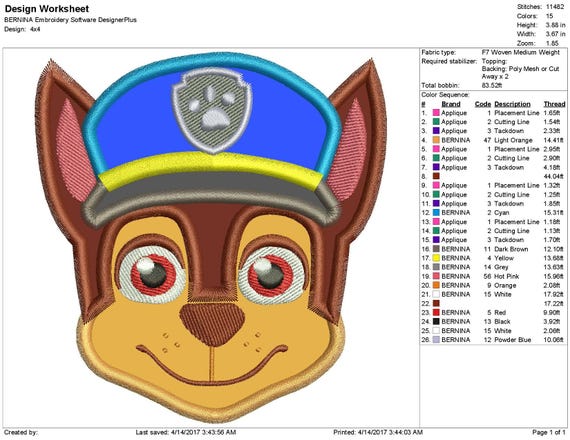The image size is (570, 440).
Task: Click the Brand column header
Action: pyautogui.click(x=450, y=104)
